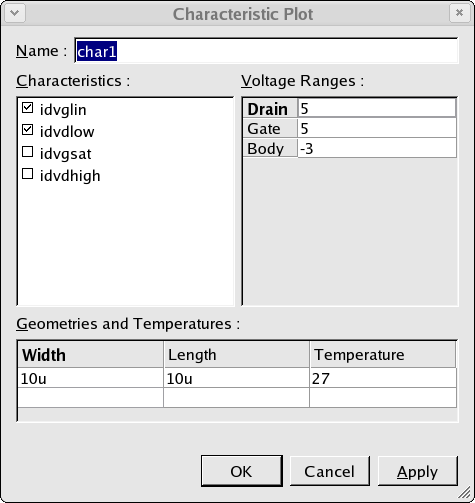Image resolution: width=475 pixels, height=503 pixels.
Task: Enable the idvgsat characteristic
Action: (27, 152)
